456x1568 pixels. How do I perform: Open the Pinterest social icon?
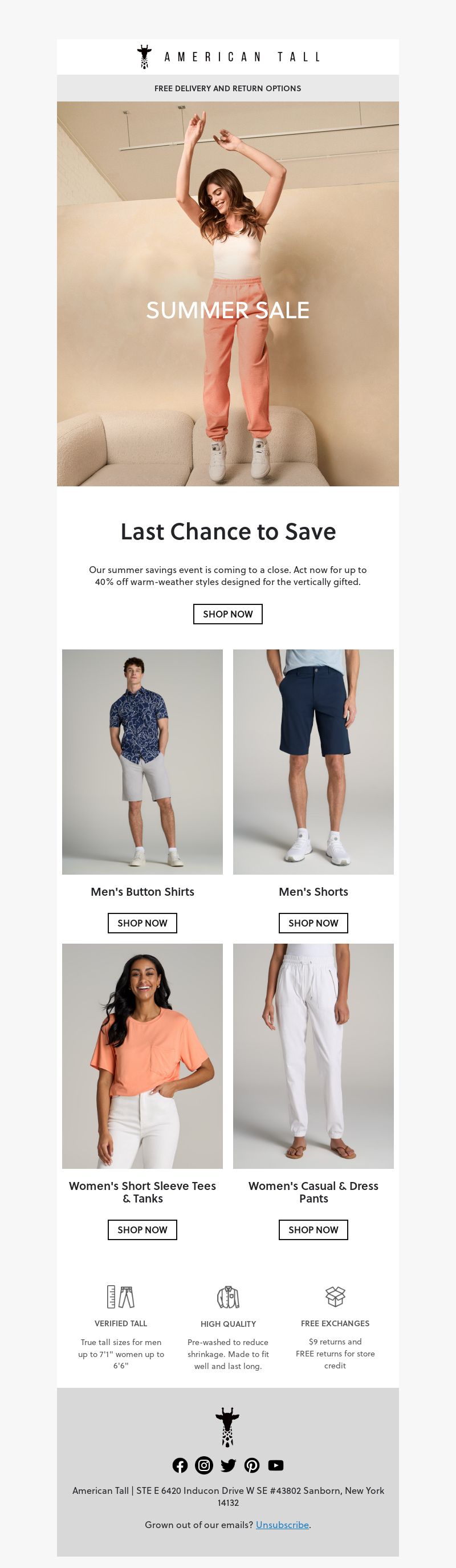click(x=252, y=1465)
